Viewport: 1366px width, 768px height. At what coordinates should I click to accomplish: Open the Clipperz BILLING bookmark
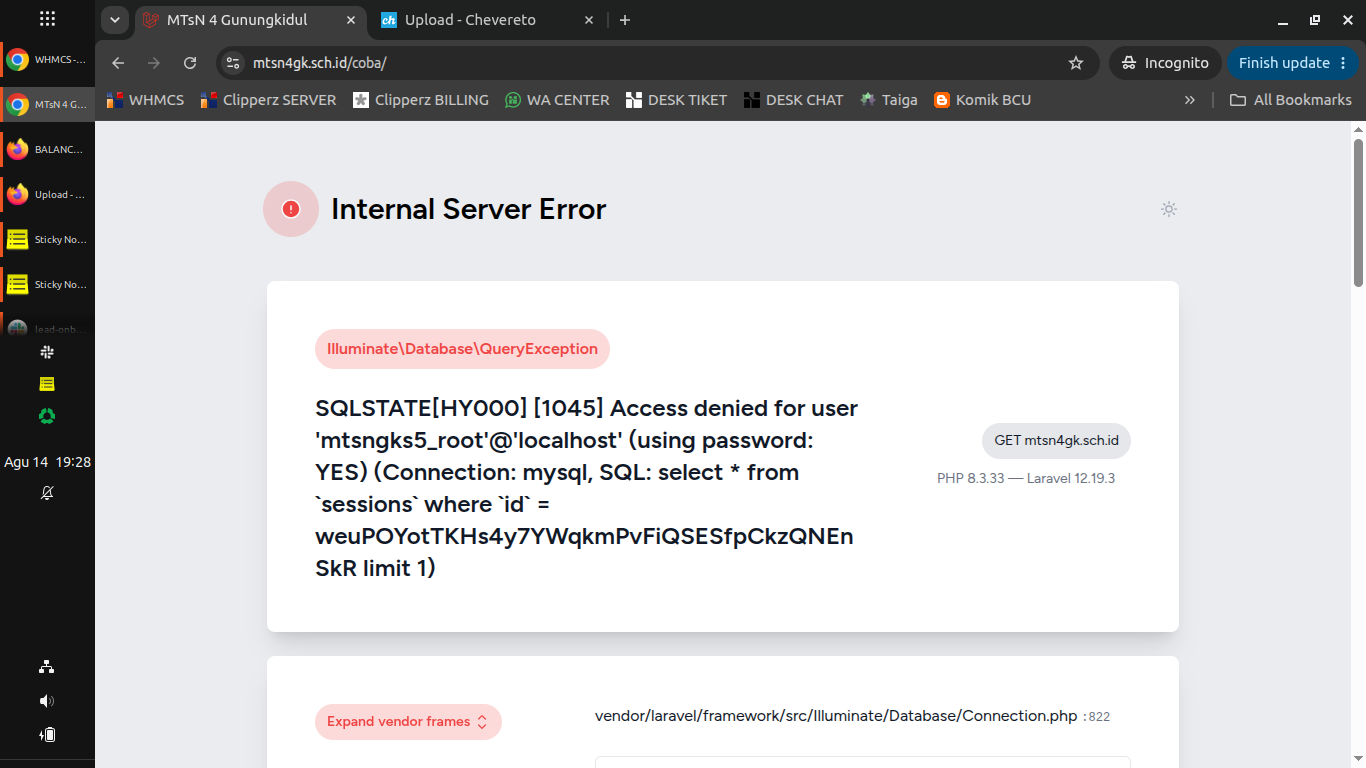(x=421, y=100)
